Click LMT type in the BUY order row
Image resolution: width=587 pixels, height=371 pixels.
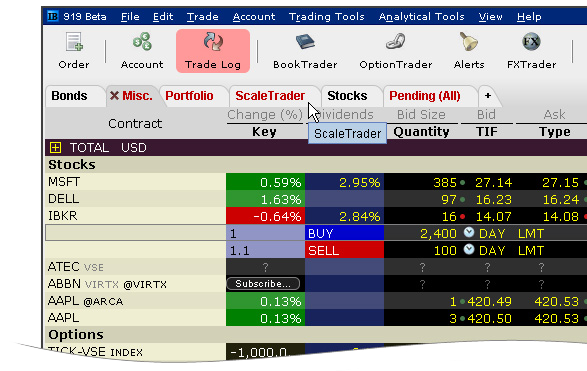pos(531,234)
